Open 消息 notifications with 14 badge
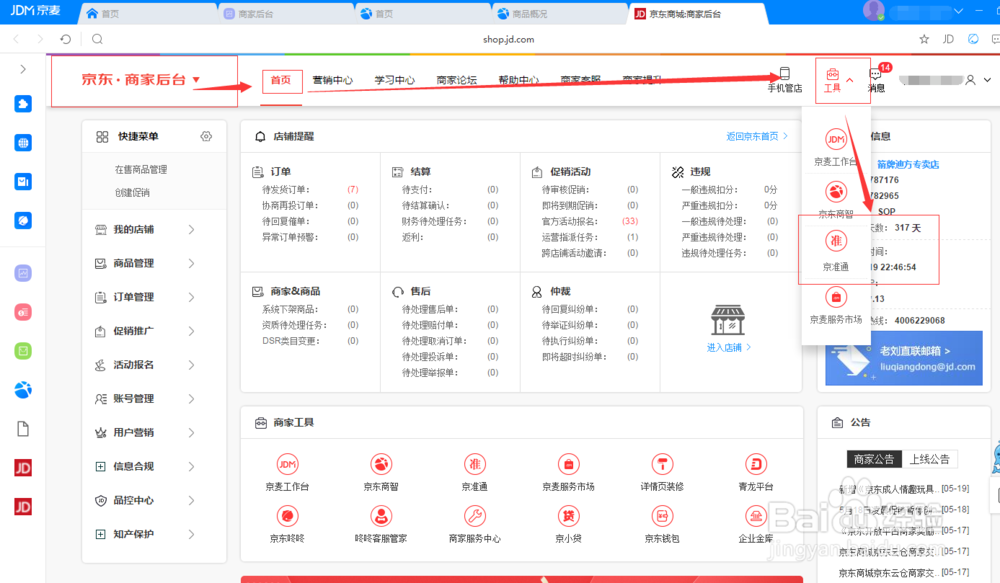Screen dimensions: 1000x583 878,79
